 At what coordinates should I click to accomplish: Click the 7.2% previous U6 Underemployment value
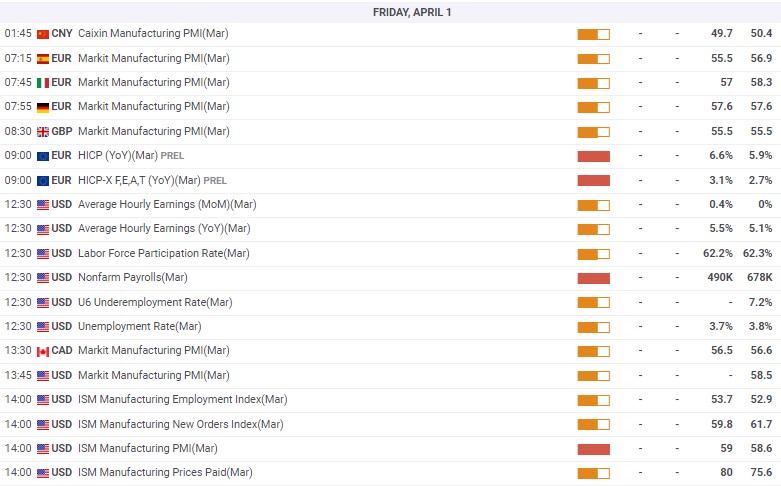pyautogui.click(x=761, y=302)
